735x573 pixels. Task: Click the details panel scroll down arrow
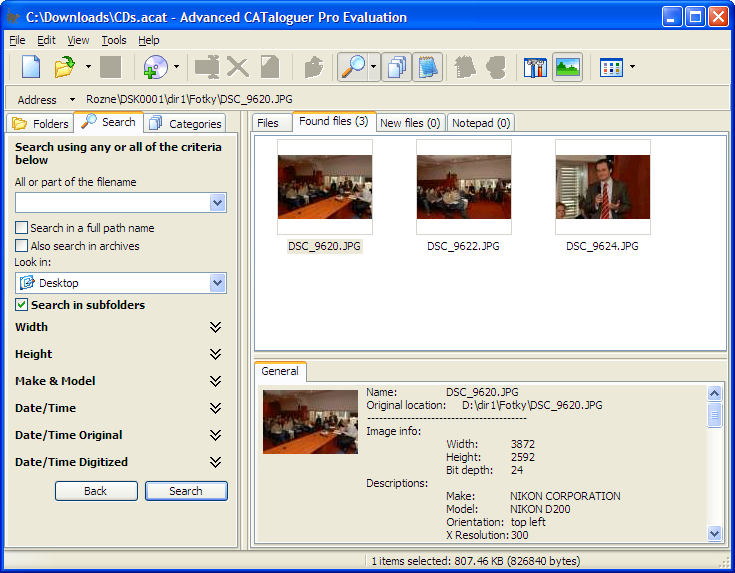click(x=714, y=533)
